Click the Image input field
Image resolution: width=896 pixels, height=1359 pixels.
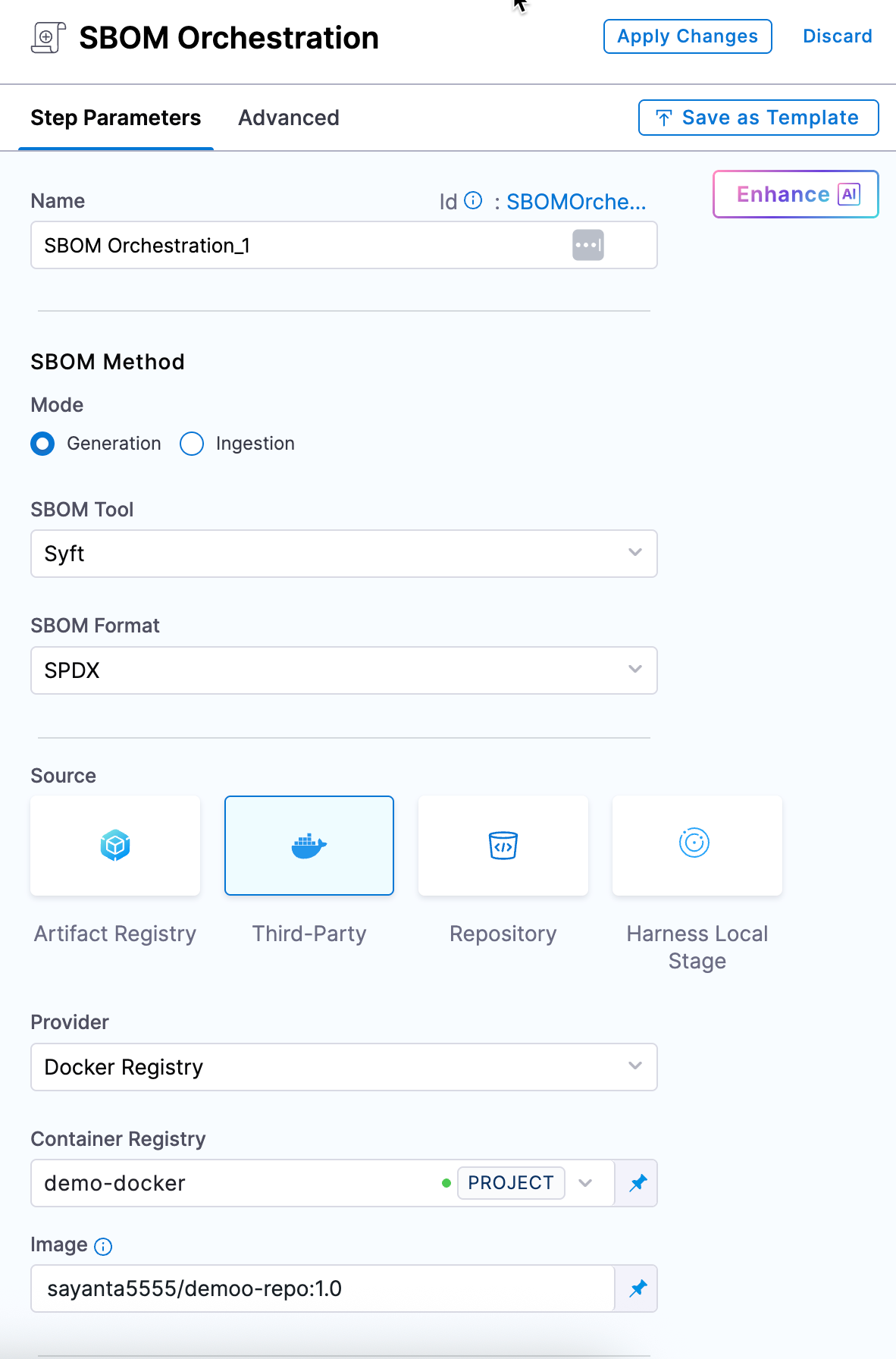coord(322,1288)
